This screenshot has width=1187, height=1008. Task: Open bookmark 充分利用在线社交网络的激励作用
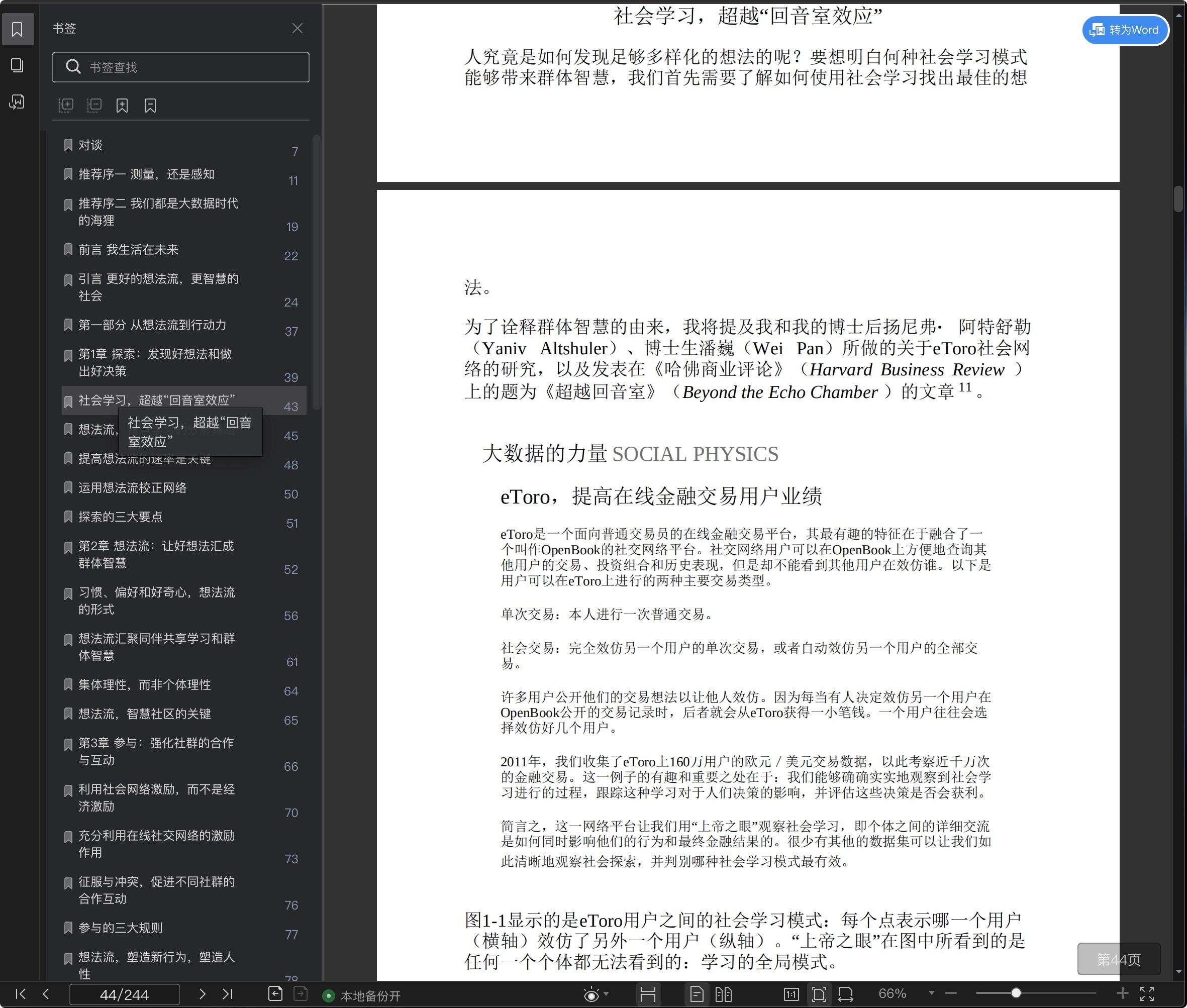184,845
